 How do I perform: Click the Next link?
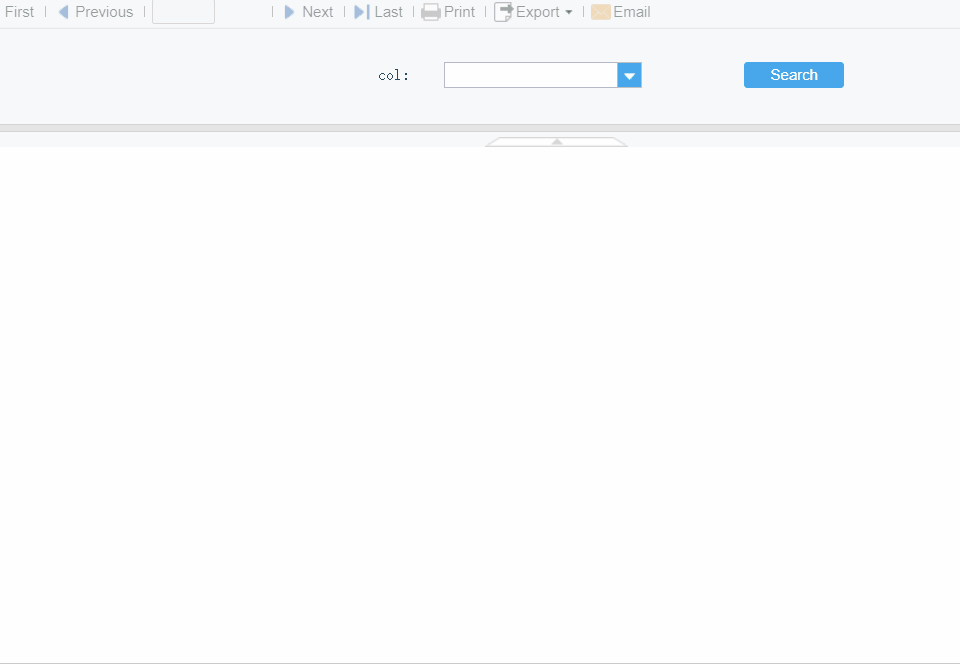coord(318,11)
